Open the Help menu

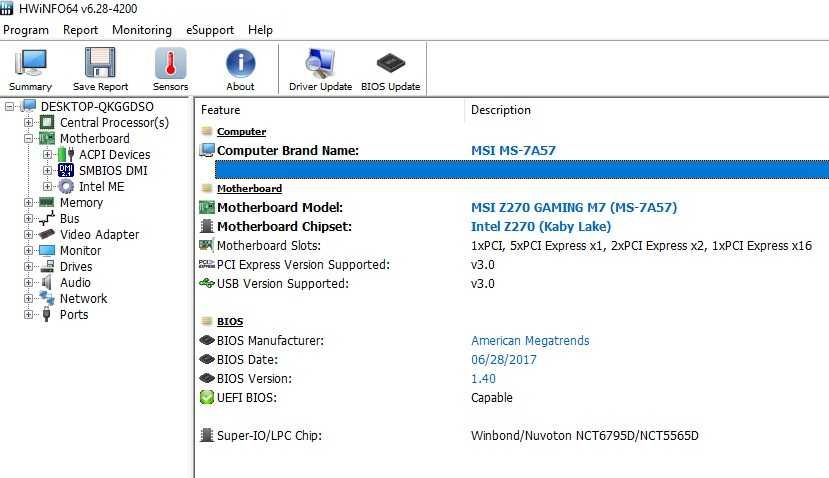(260, 30)
